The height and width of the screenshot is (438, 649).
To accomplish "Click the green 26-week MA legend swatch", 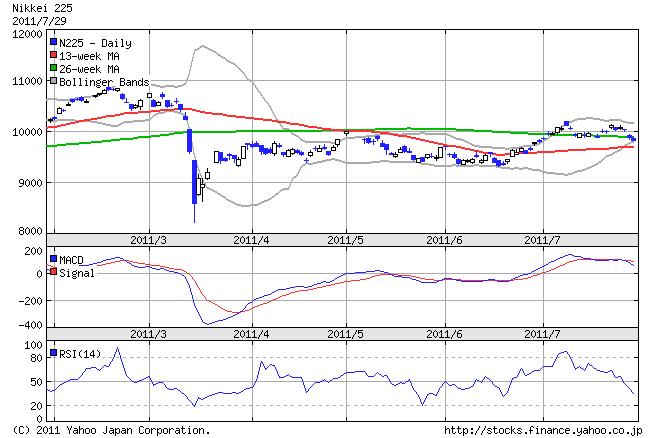I will pyautogui.click(x=53, y=69).
